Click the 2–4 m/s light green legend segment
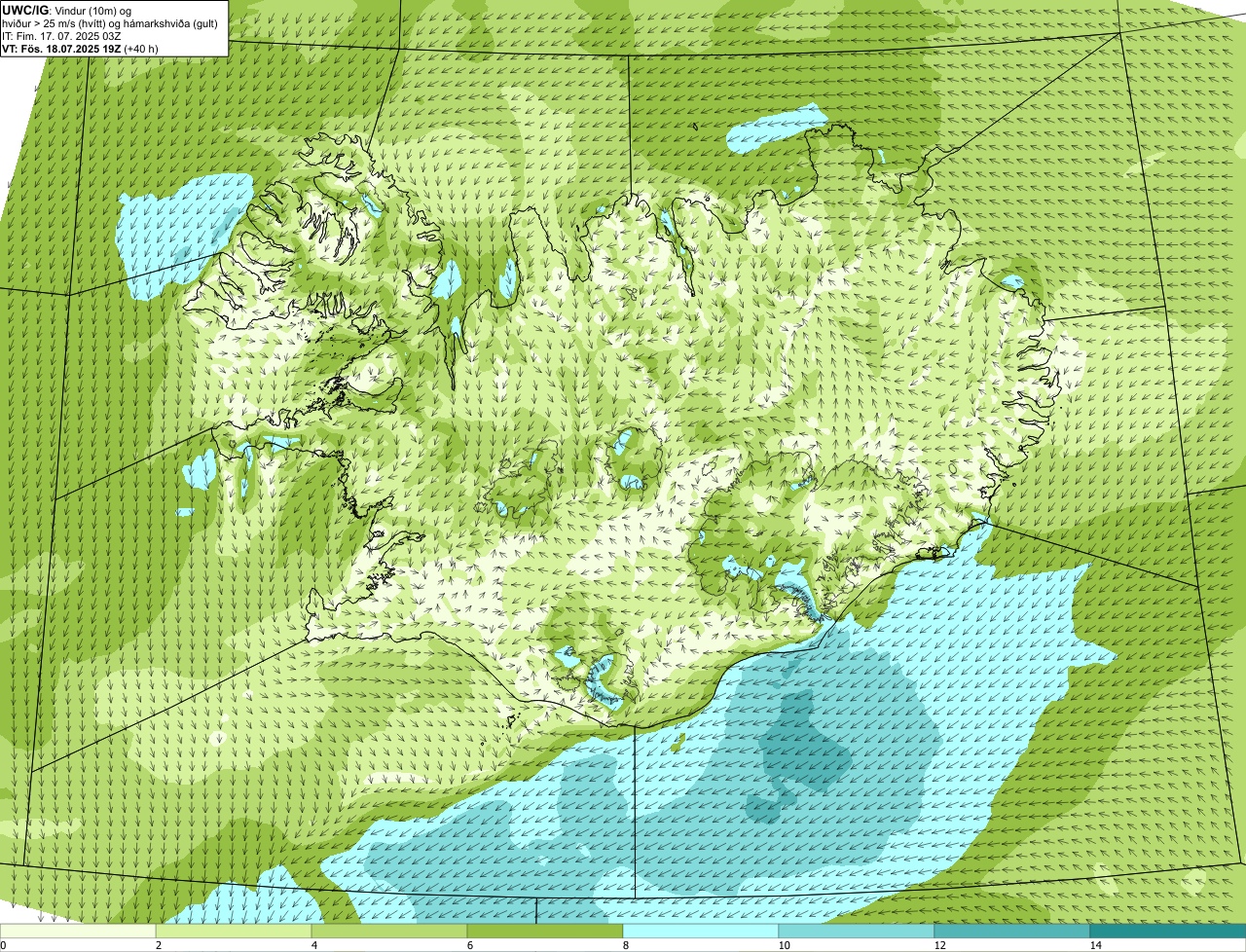The width and height of the screenshot is (1246, 952). pos(234,931)
